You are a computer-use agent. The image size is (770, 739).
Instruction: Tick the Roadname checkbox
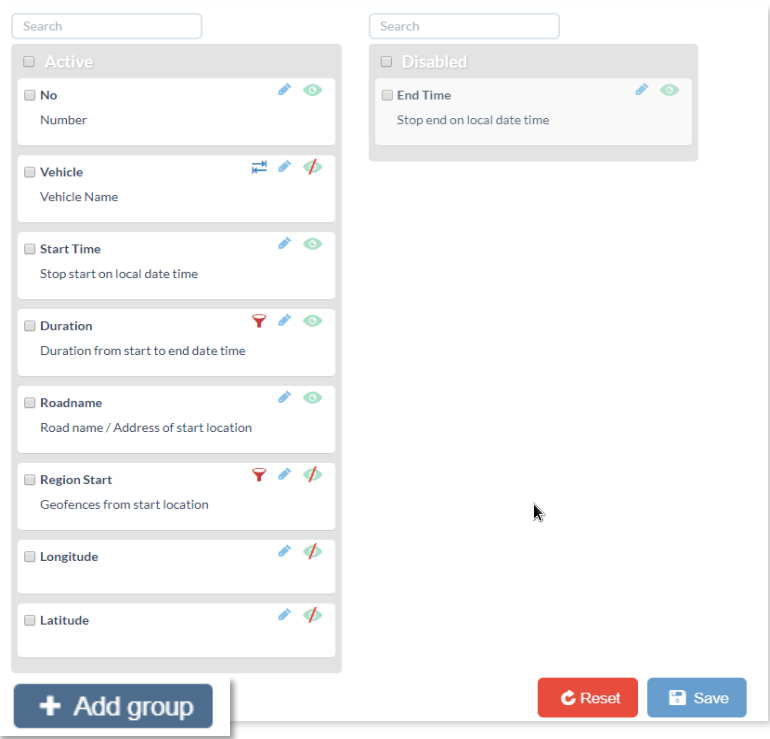[x=30, y=403]
